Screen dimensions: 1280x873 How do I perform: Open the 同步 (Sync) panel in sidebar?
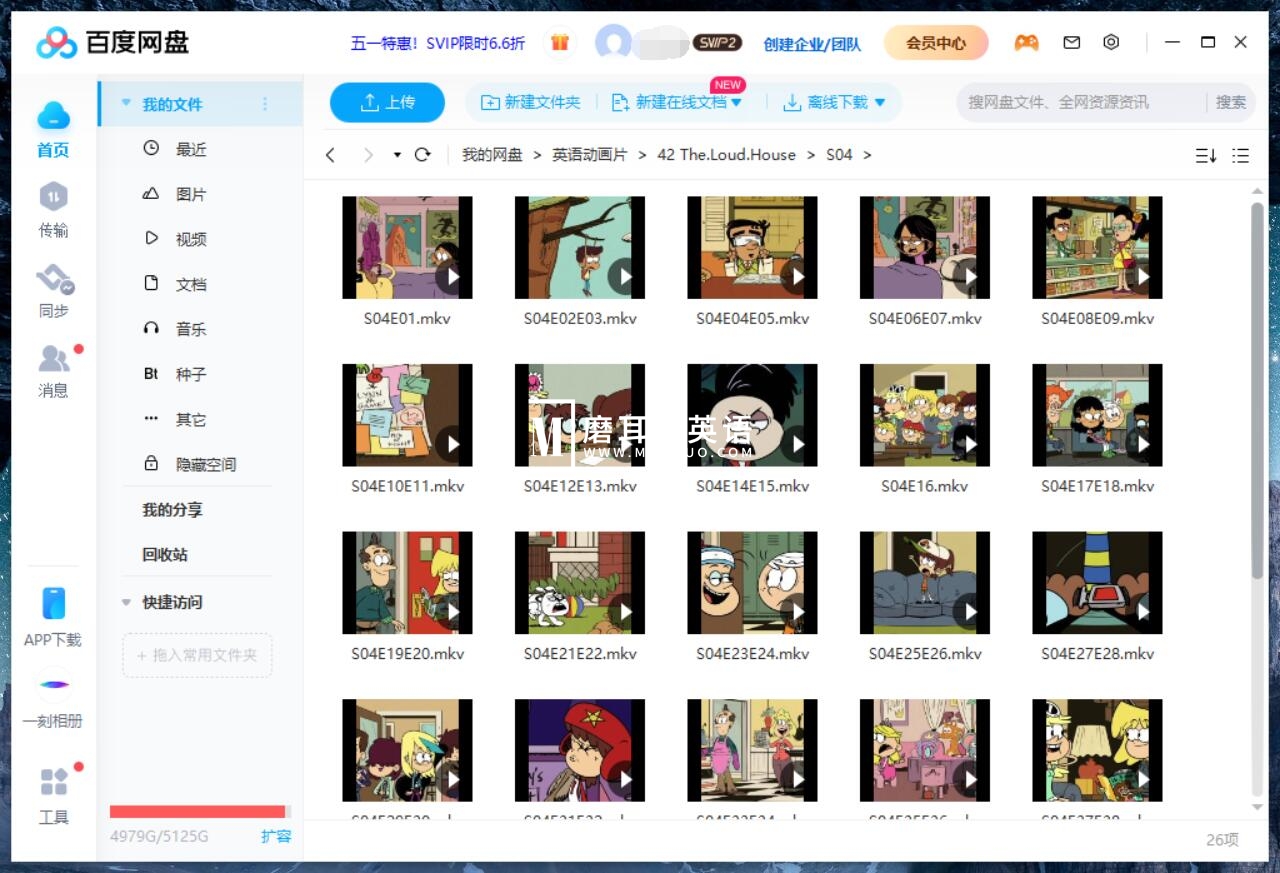coord(53,290)
